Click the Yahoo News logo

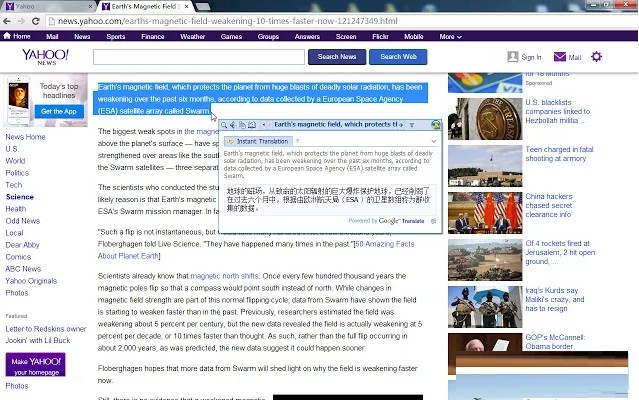click(x=46, y=57)
